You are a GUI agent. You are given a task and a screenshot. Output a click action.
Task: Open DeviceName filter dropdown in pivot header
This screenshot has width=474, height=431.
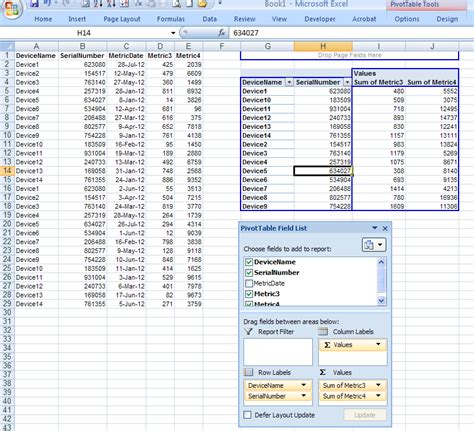tap(289, 82)
